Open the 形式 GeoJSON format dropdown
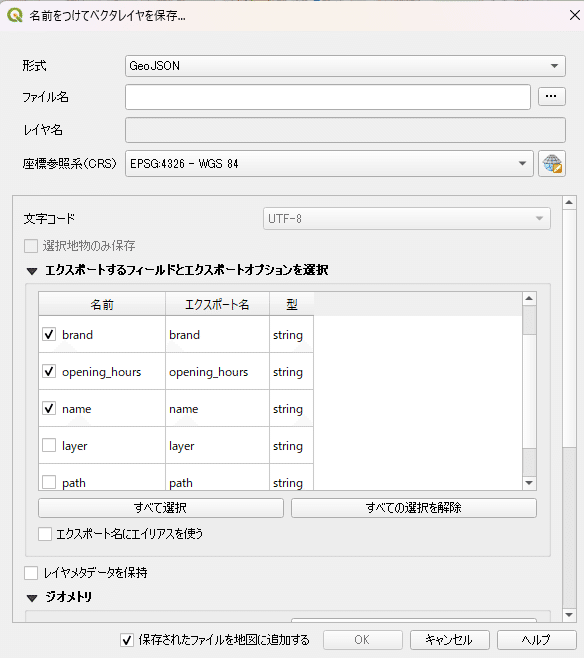Screen dimensions: 584x658 click(345, 66)
